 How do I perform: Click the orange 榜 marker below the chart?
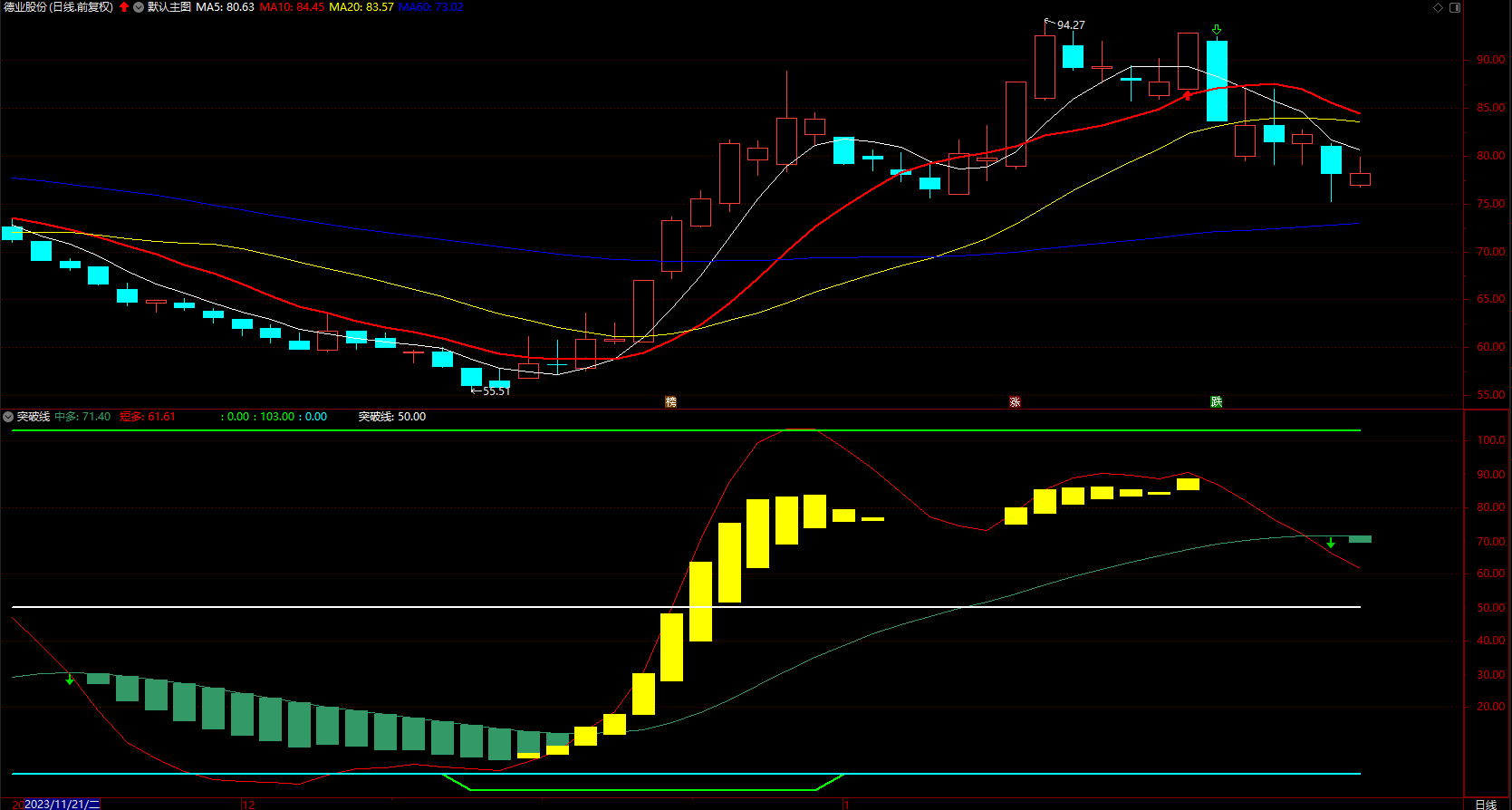coord(670,401)
